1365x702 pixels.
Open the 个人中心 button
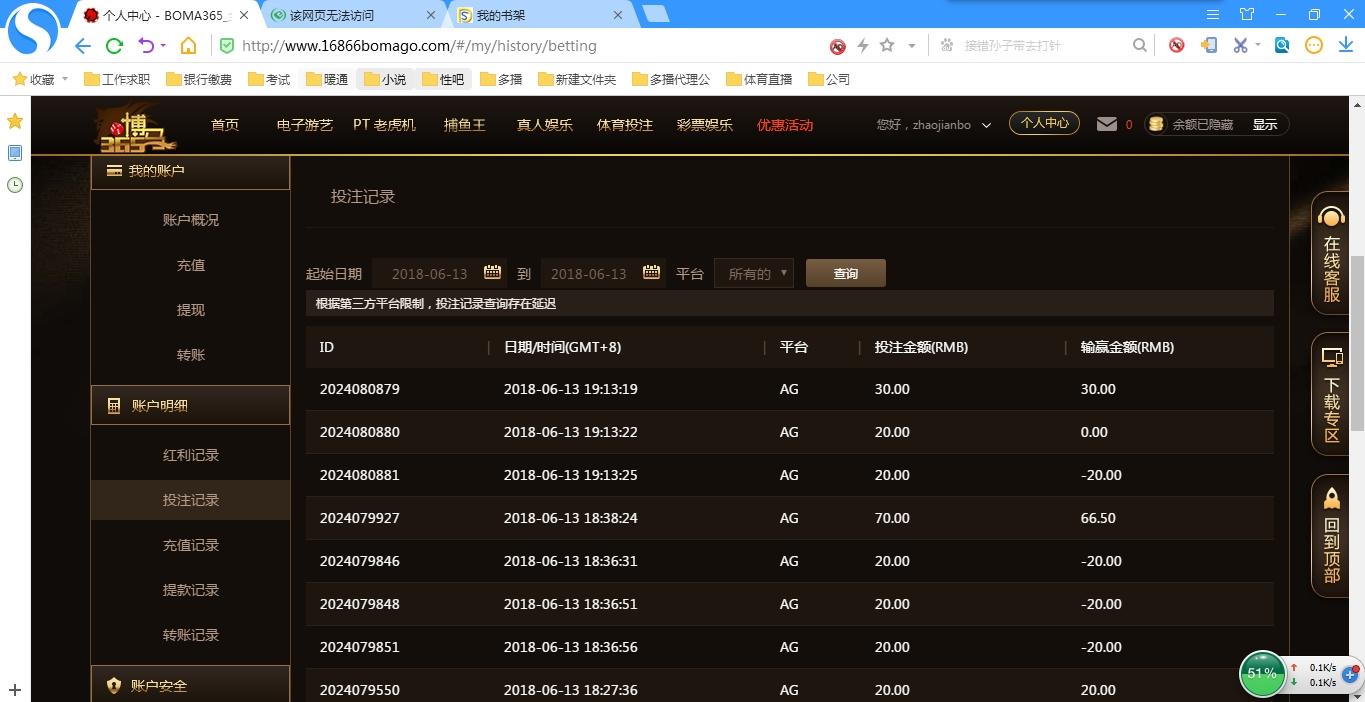point(1044,123)
